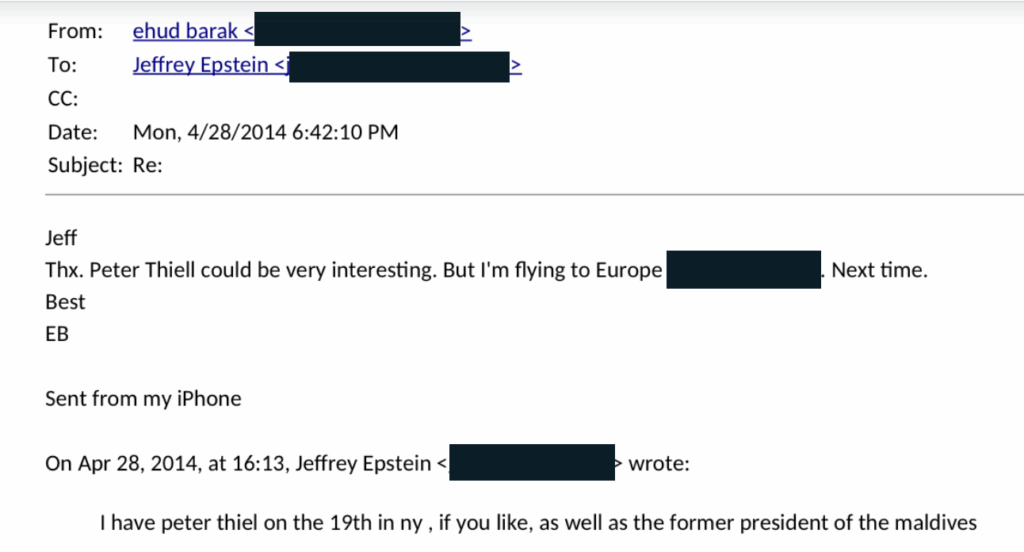
Task: Click the quoted "I have peter thiel" message line
Action: [538, 523]
